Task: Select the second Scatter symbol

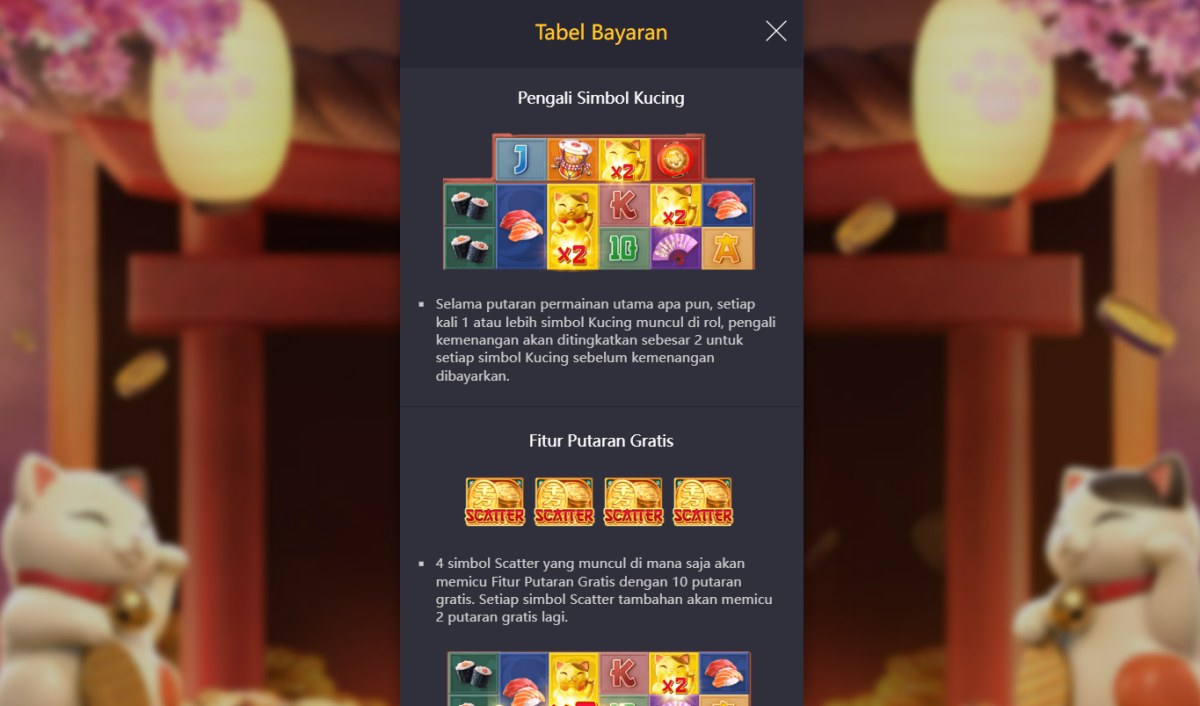Action: 564,502
